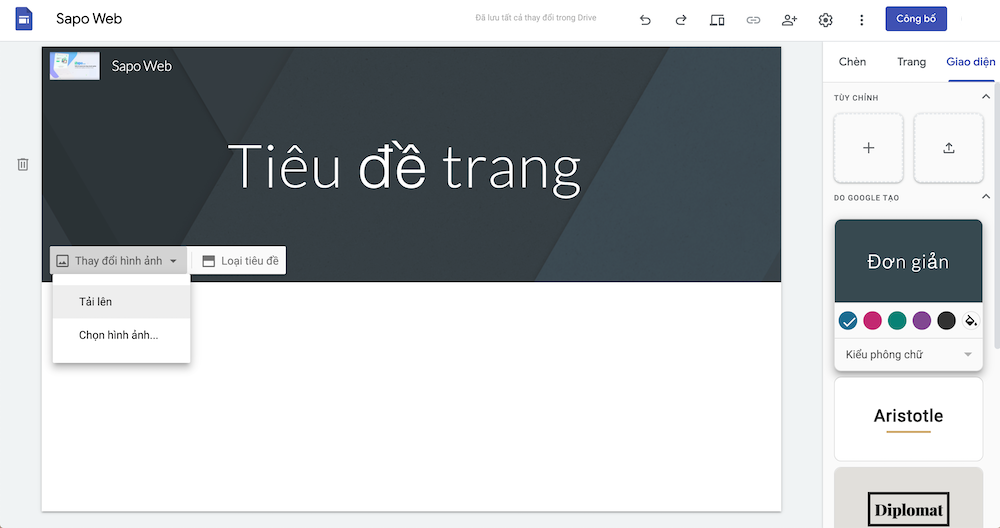Create a custom theme with plus
Viewport: 1000px width, 528px height.
869,148
